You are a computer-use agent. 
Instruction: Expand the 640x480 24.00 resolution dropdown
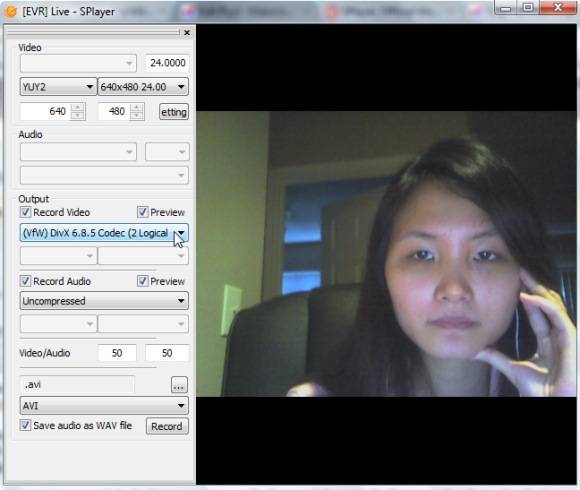tap(143, 87)
